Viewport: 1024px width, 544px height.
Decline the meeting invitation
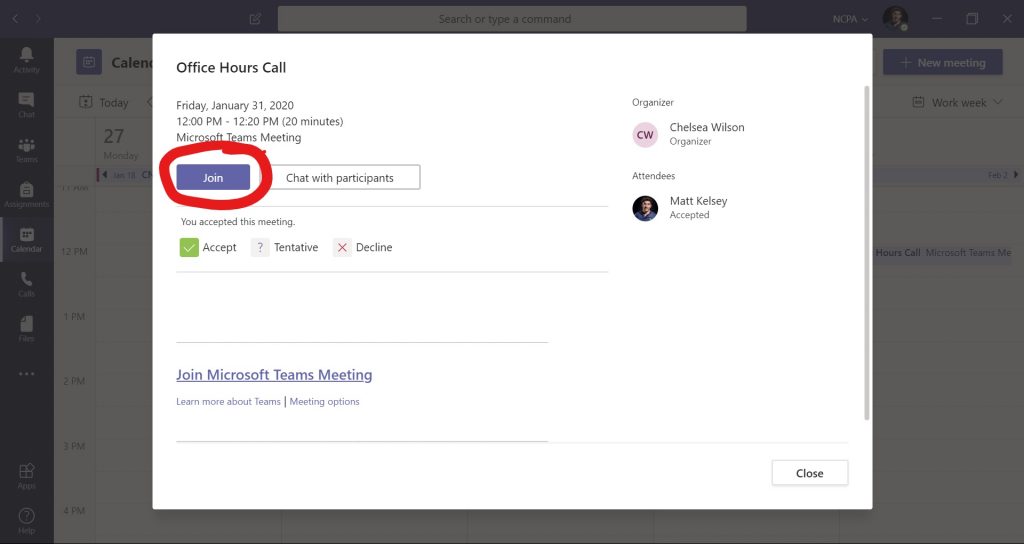click(x=363, y=248)
